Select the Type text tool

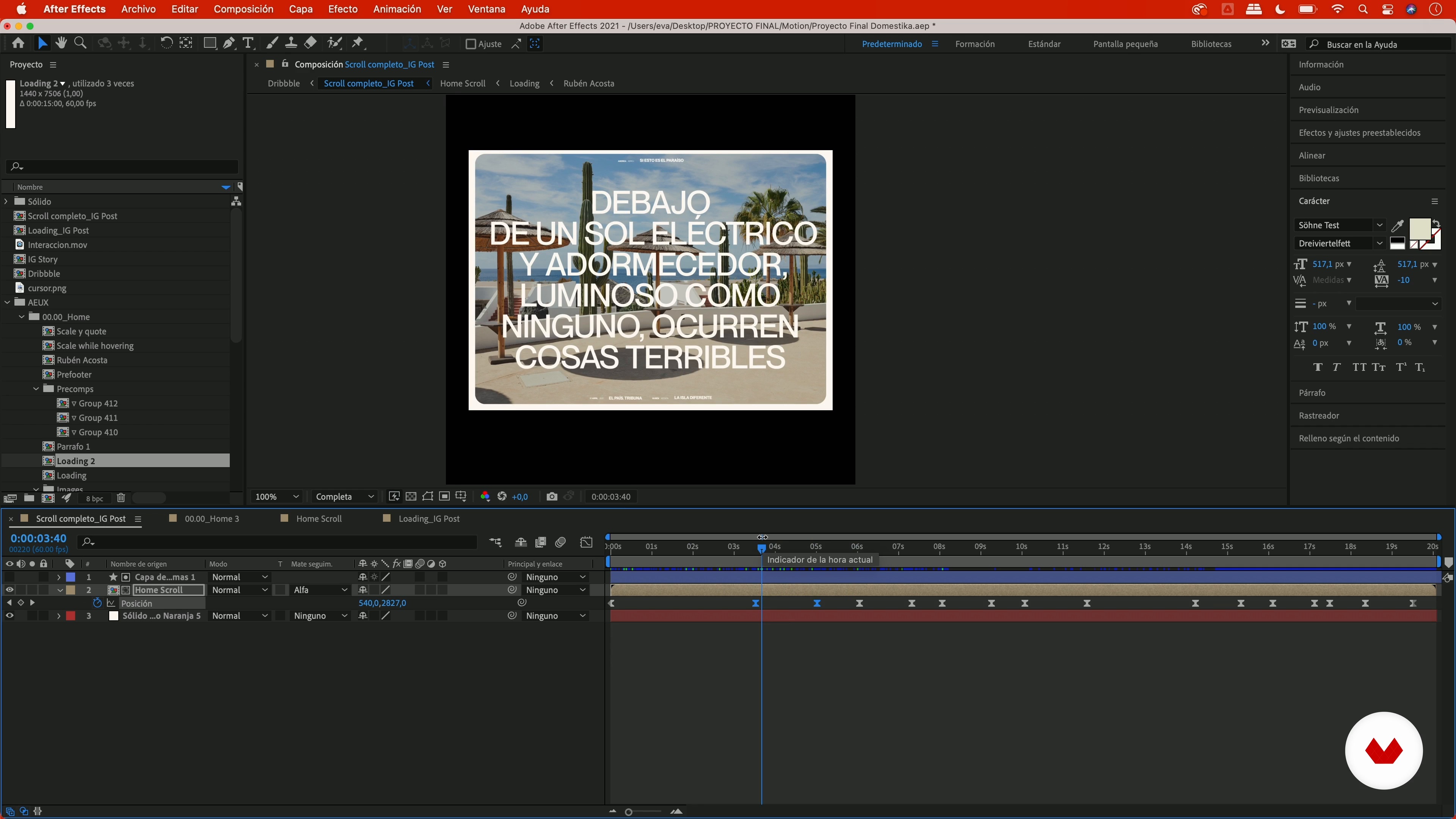pyautogui.click(x=248, y=43)
